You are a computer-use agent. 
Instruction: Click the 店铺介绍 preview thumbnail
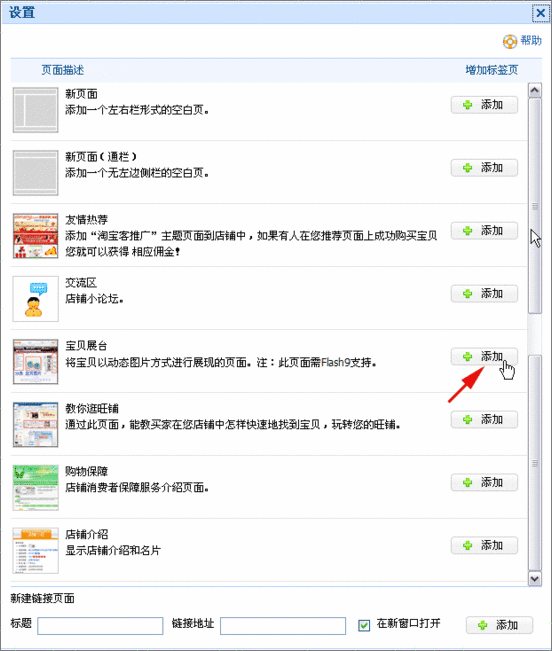tap(35, 551)
